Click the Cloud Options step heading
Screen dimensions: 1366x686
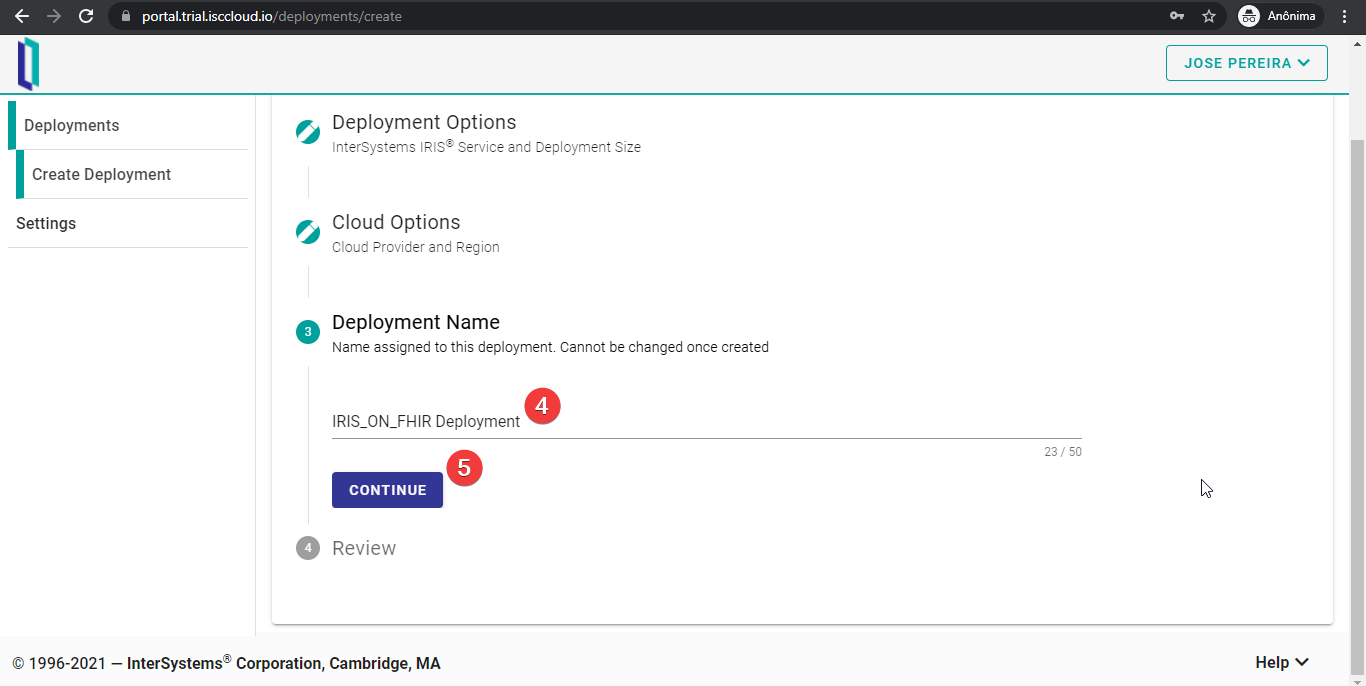[x=396, y=222]
